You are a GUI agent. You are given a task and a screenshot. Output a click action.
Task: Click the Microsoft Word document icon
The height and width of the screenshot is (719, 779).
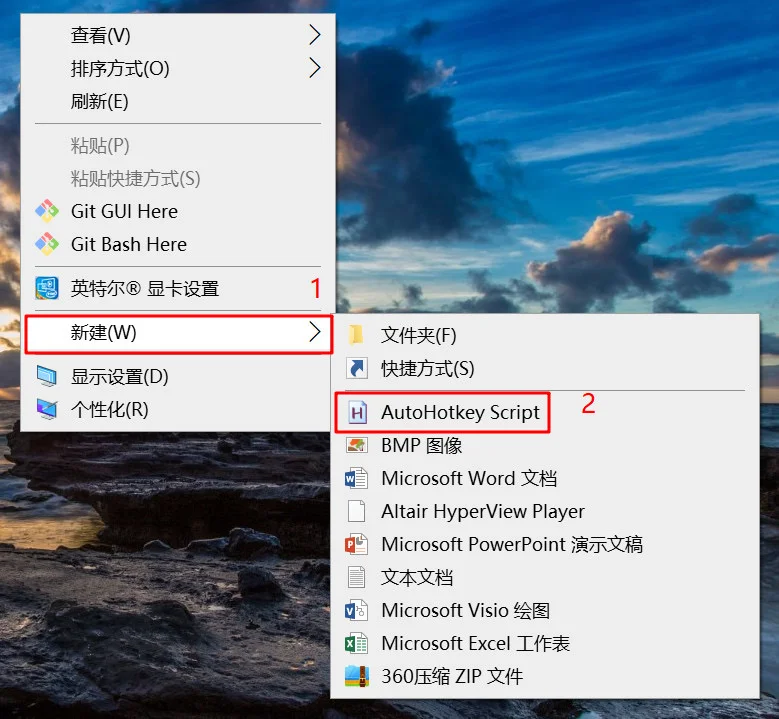(357, 479)
